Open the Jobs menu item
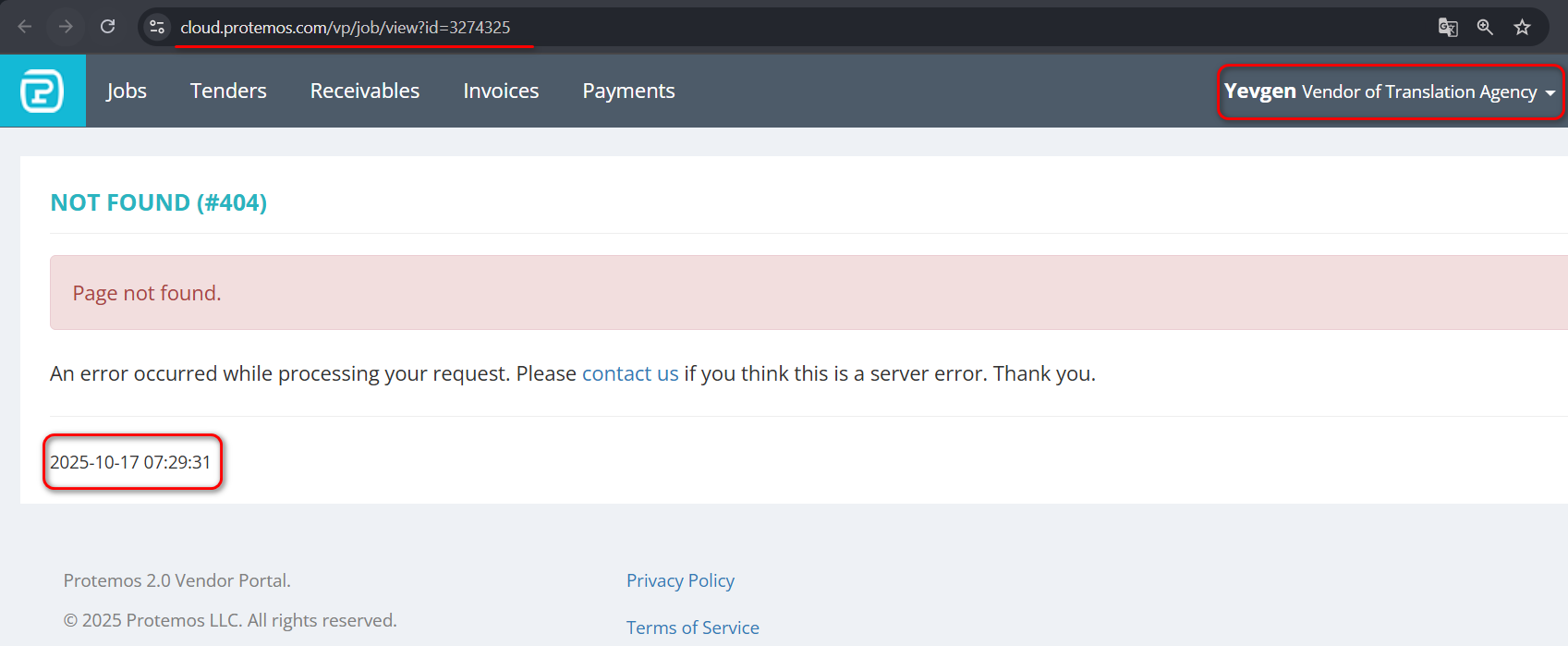This screenshot has height=646, width=1568. (127, 91)
